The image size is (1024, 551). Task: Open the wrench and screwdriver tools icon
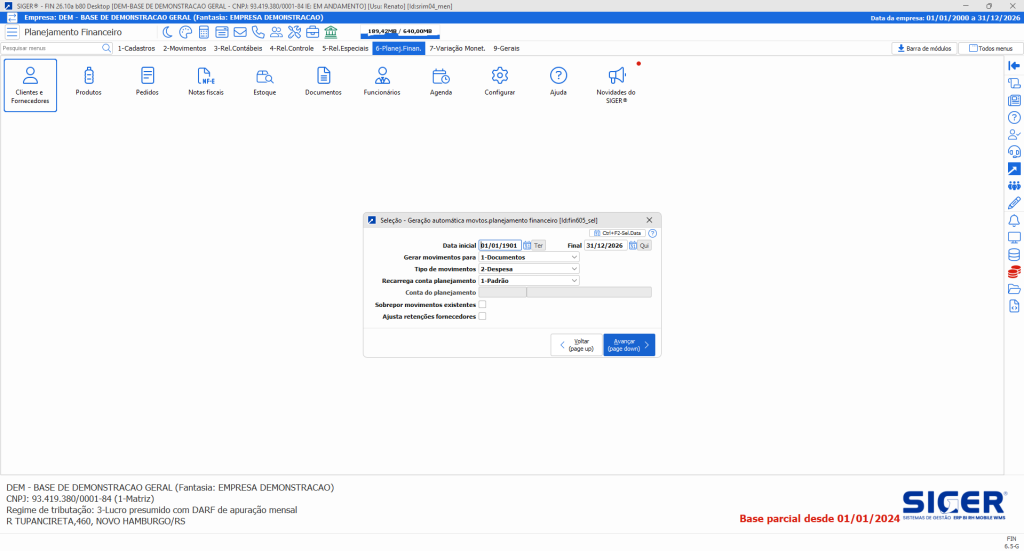point(295,32)
